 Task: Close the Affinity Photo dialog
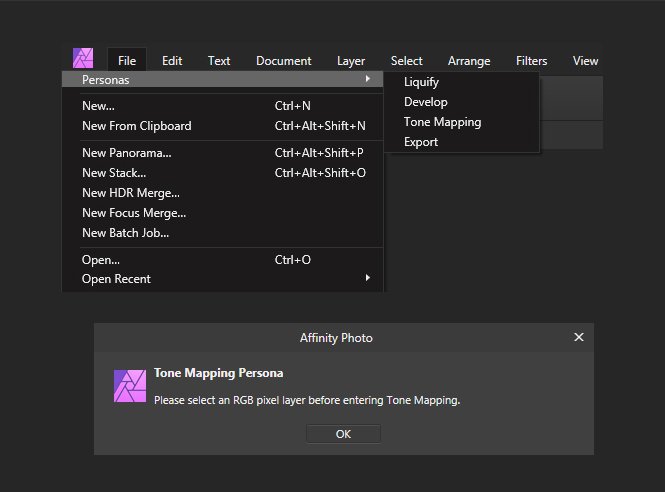click(578, 337)
